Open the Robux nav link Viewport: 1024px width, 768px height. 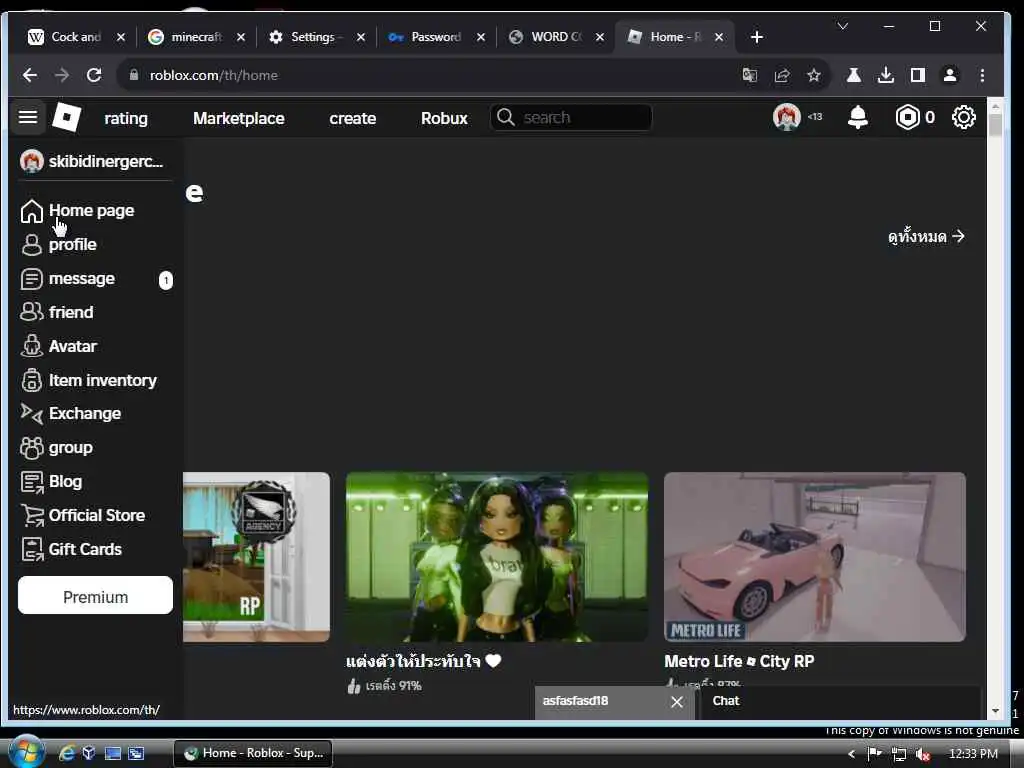coord(444,118)
